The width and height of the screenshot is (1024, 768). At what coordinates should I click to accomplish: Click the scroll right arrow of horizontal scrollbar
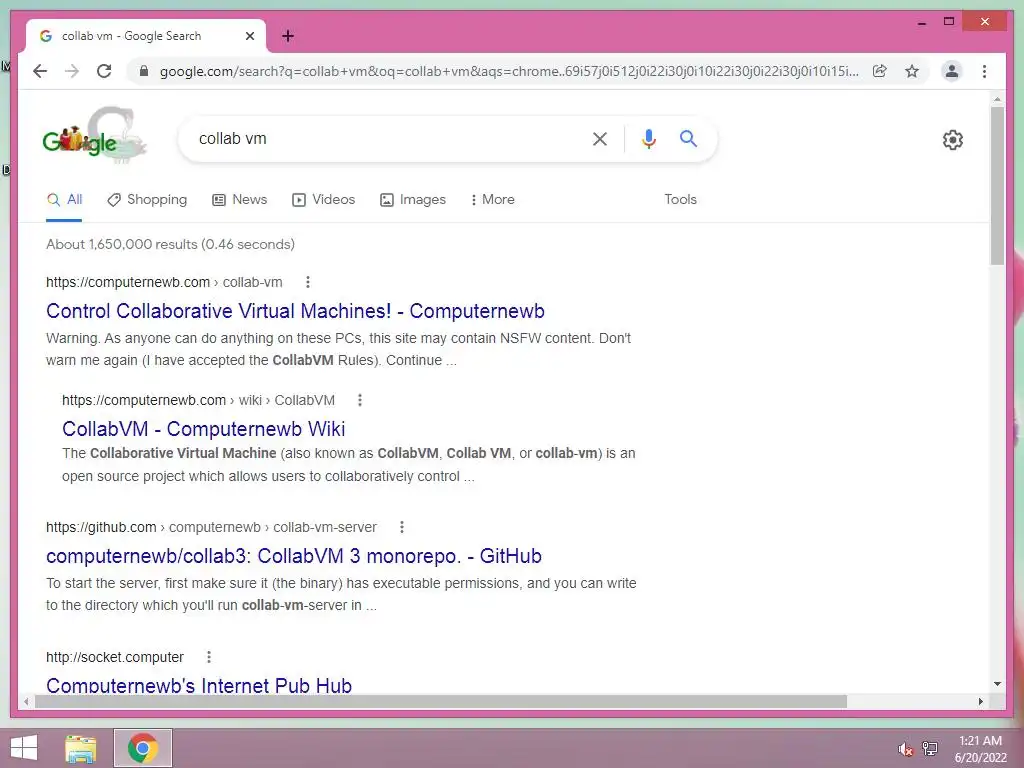point(980,701)
